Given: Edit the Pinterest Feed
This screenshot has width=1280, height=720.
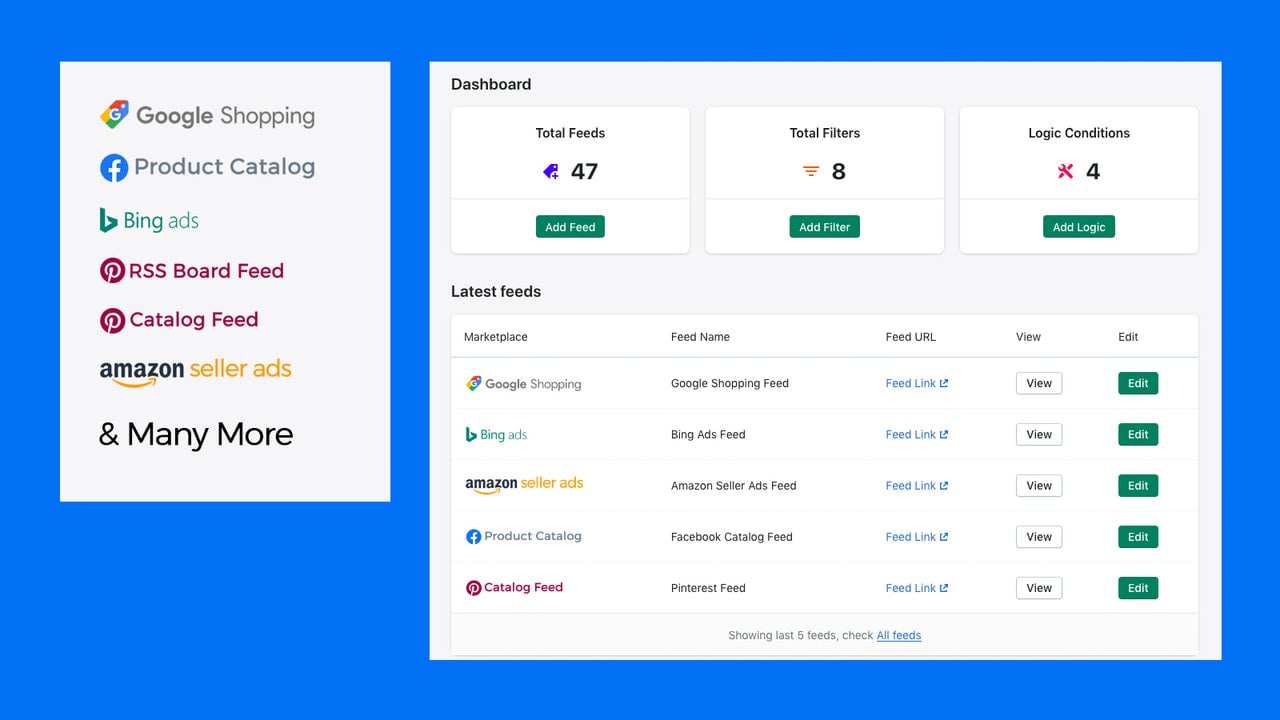Looking at the screenshot, I should [1138, 588].
